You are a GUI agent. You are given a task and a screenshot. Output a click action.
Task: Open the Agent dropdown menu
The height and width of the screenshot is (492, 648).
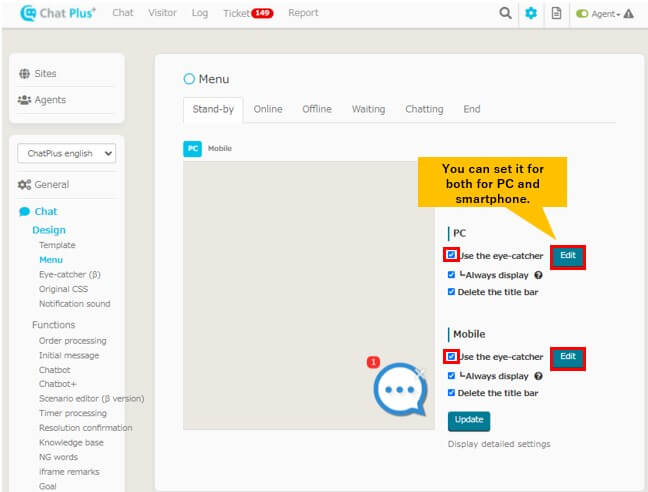(x=606, y=14)
